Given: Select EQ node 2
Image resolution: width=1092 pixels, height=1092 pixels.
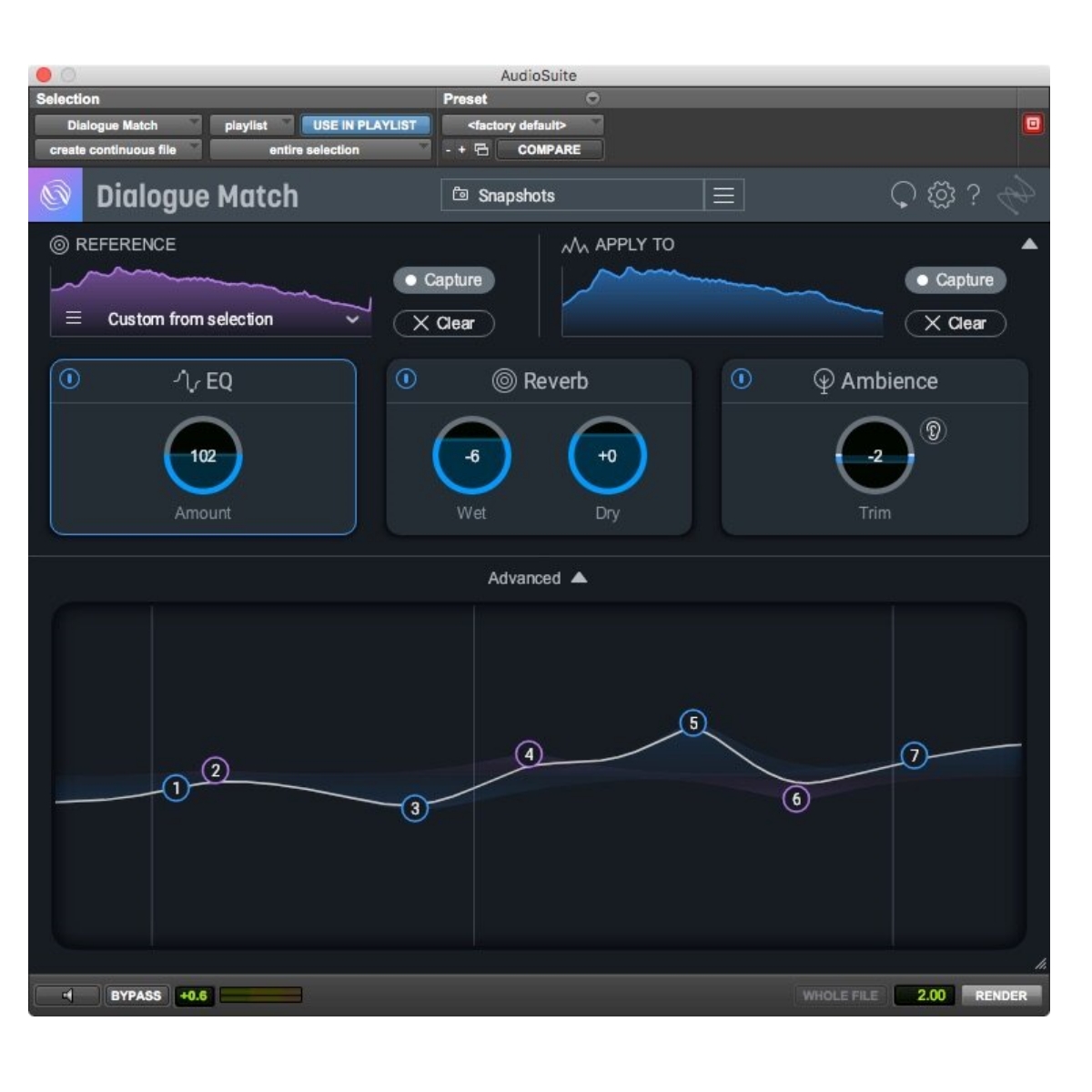Looking at the screenshot, I should pos(216,771).
